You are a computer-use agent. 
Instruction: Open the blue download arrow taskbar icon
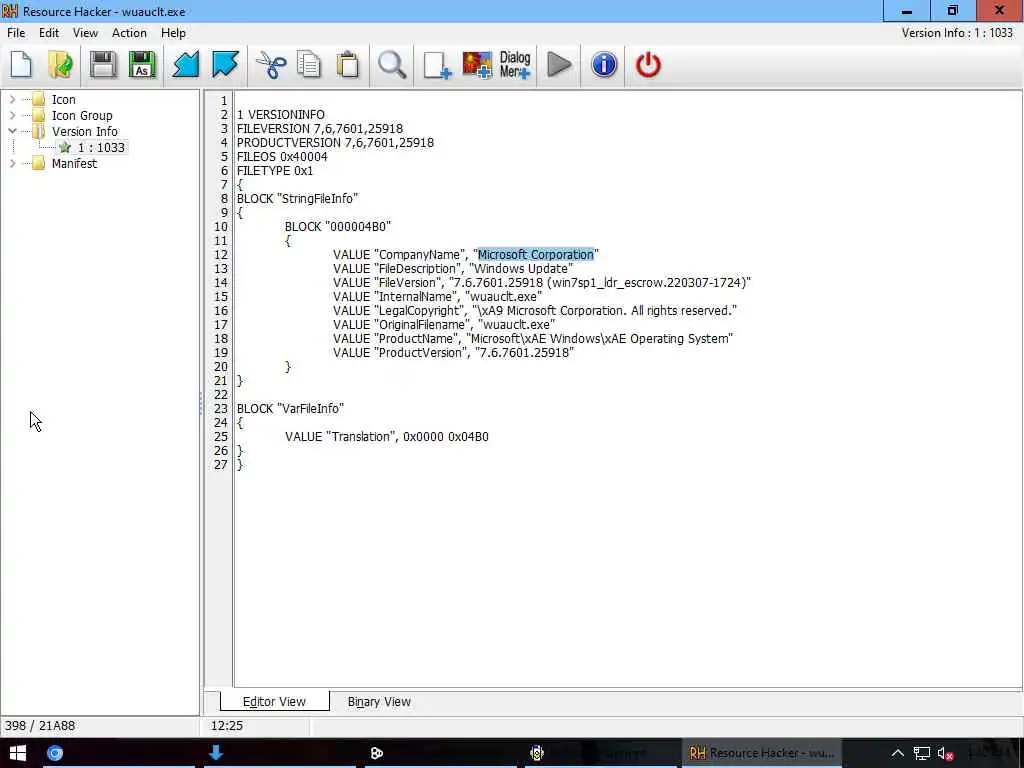(x=216, y=753)
